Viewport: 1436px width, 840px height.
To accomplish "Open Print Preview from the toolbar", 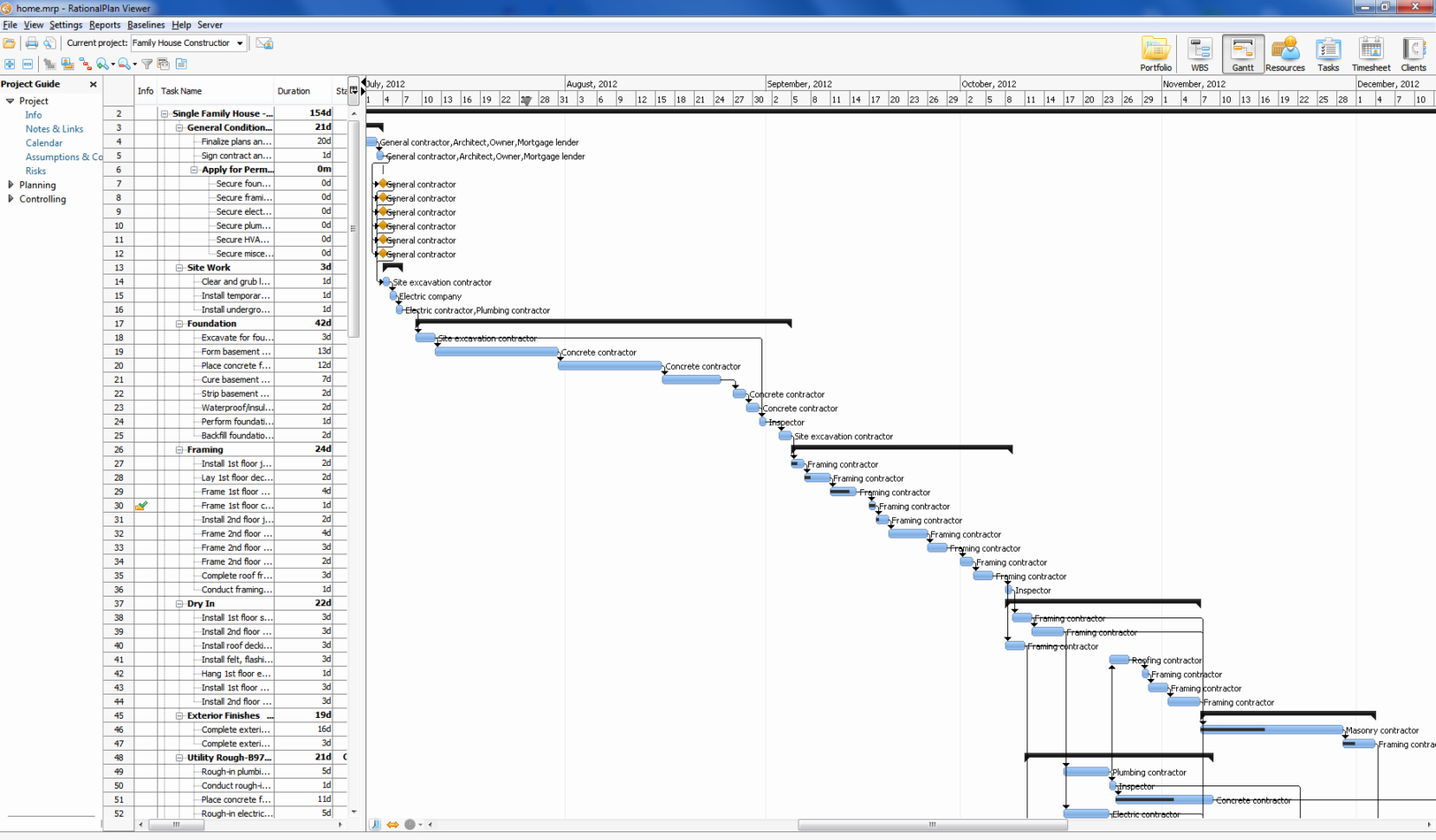I will (x=49, y=42).
